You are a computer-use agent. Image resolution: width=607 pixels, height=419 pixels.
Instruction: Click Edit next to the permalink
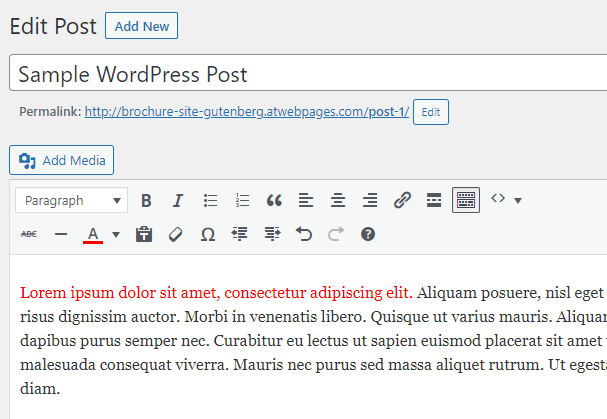[x=430, y=112]
